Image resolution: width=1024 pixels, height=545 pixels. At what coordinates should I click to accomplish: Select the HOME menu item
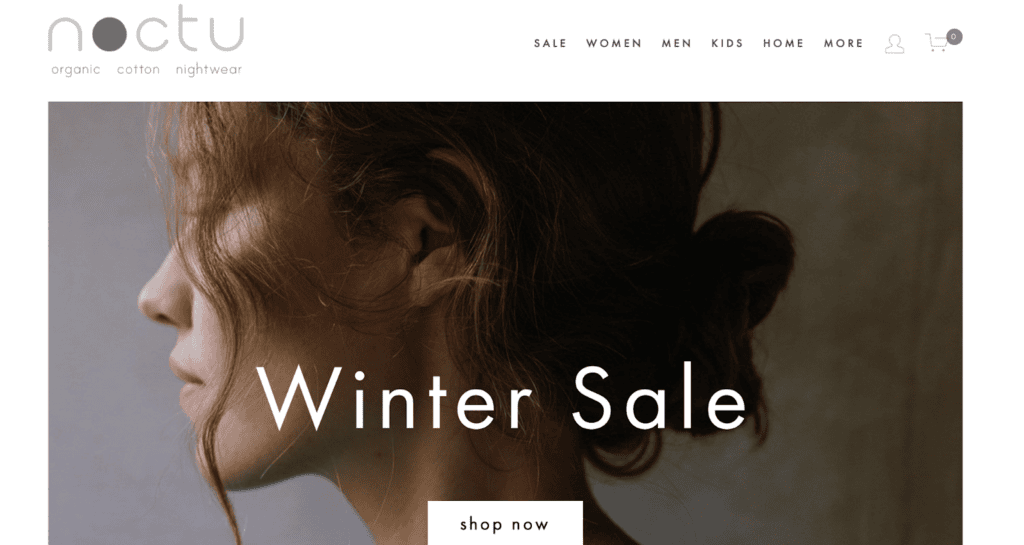pyautogui.click(x=784, y=43)
